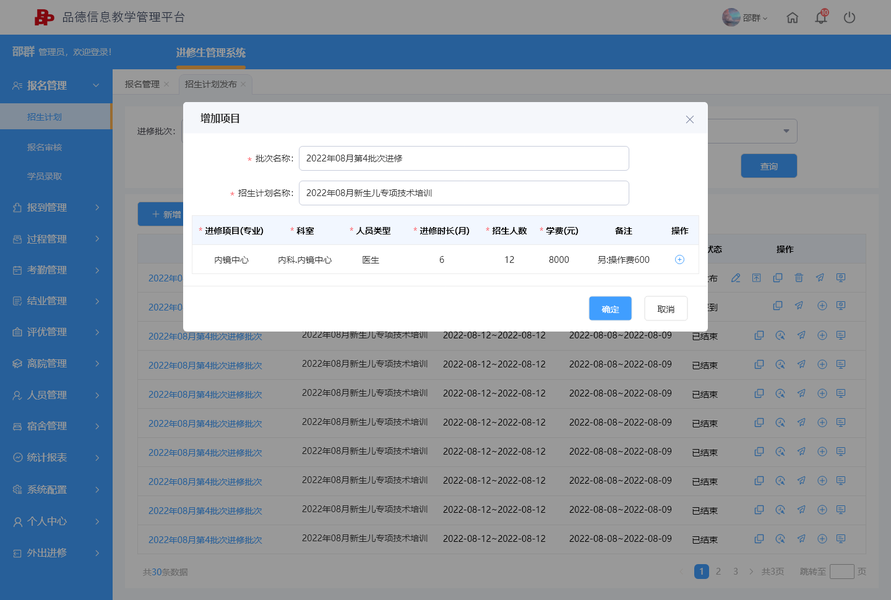Viewport: 891px width, 600px height.
Task: Click the platform logo at top left
Action: click(x=44, y=17)
